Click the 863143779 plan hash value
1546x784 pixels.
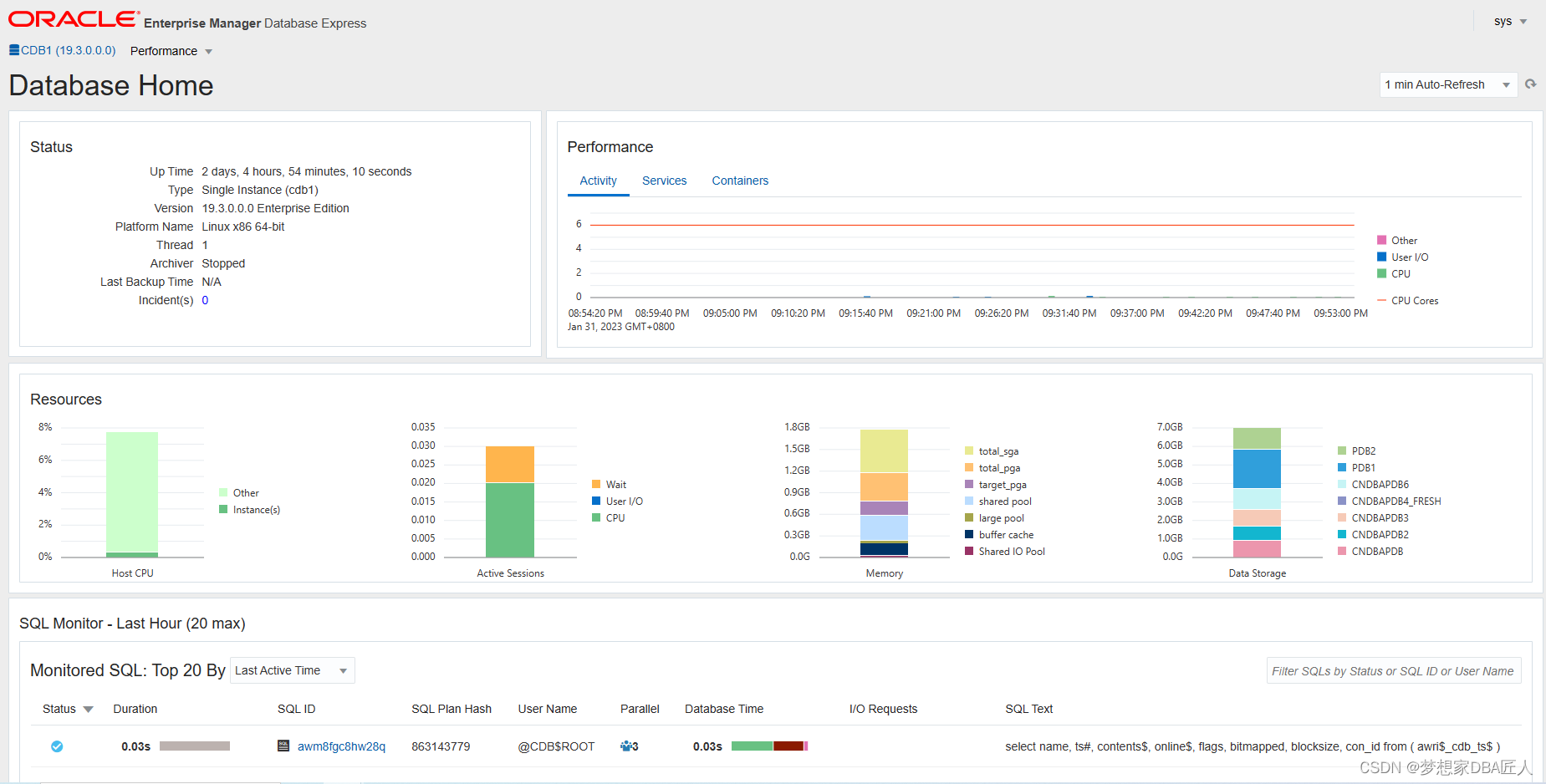click(441, 746)
